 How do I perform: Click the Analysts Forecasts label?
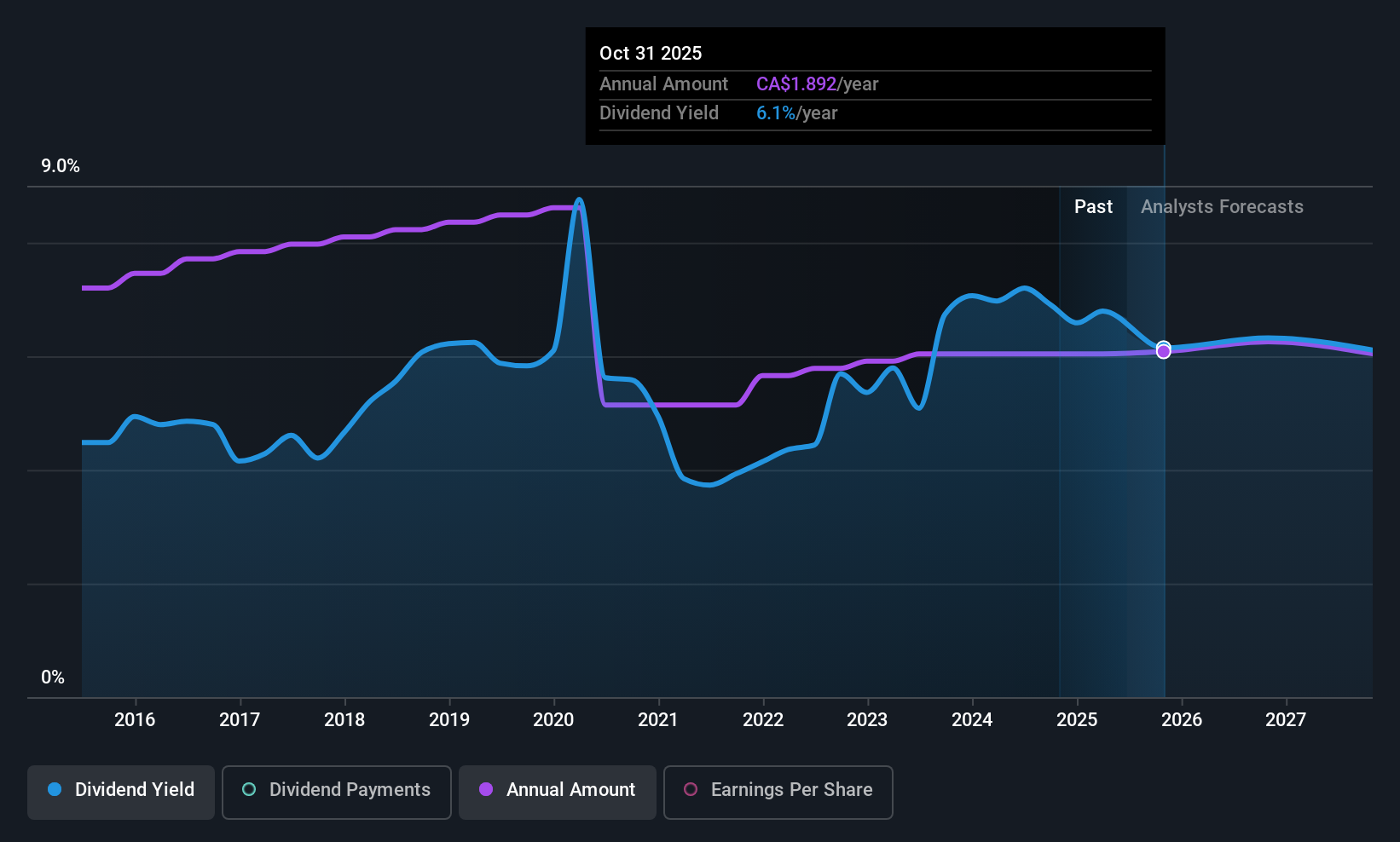[1222, 207]
